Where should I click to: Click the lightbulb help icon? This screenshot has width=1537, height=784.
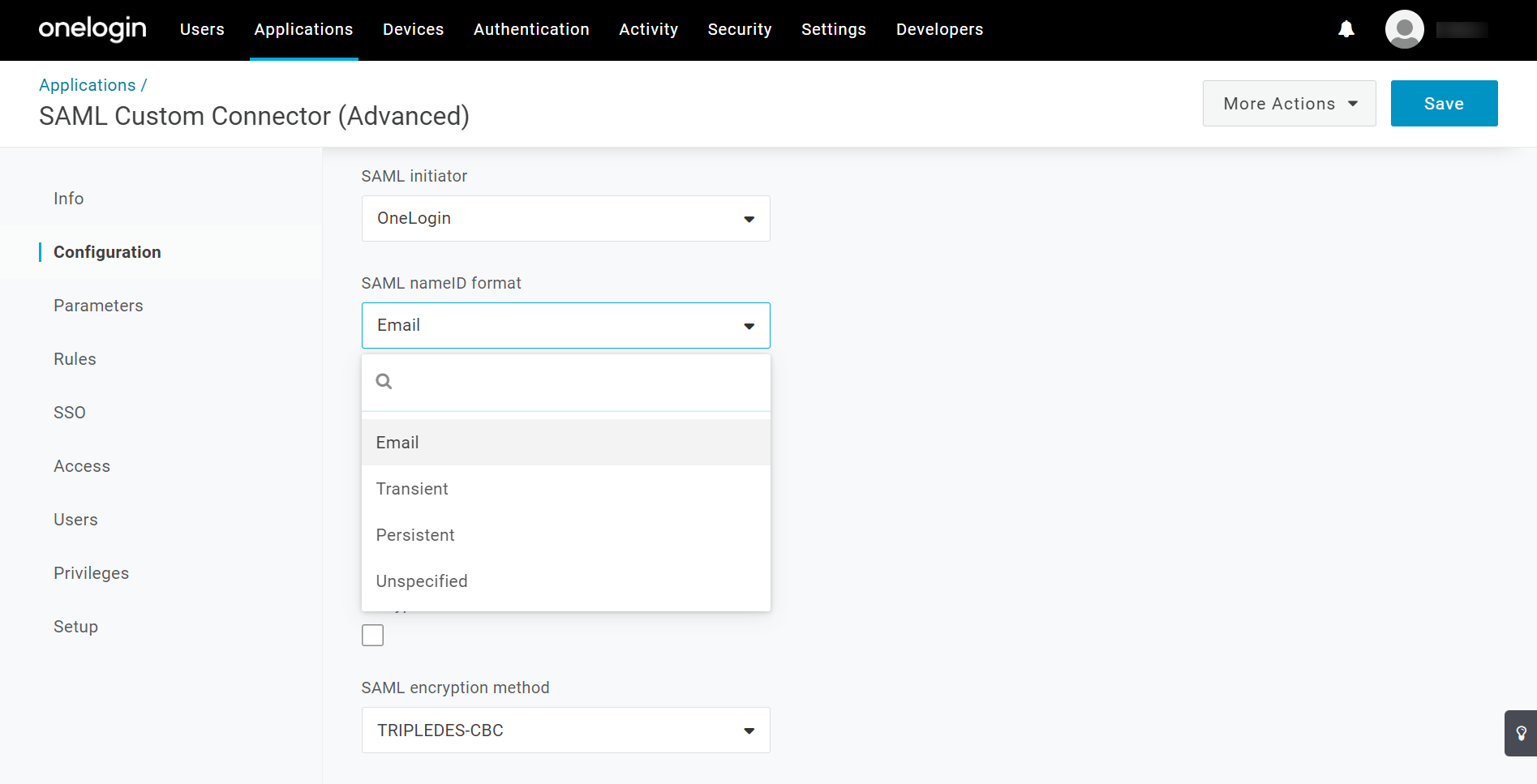(x=1521, y=733)
